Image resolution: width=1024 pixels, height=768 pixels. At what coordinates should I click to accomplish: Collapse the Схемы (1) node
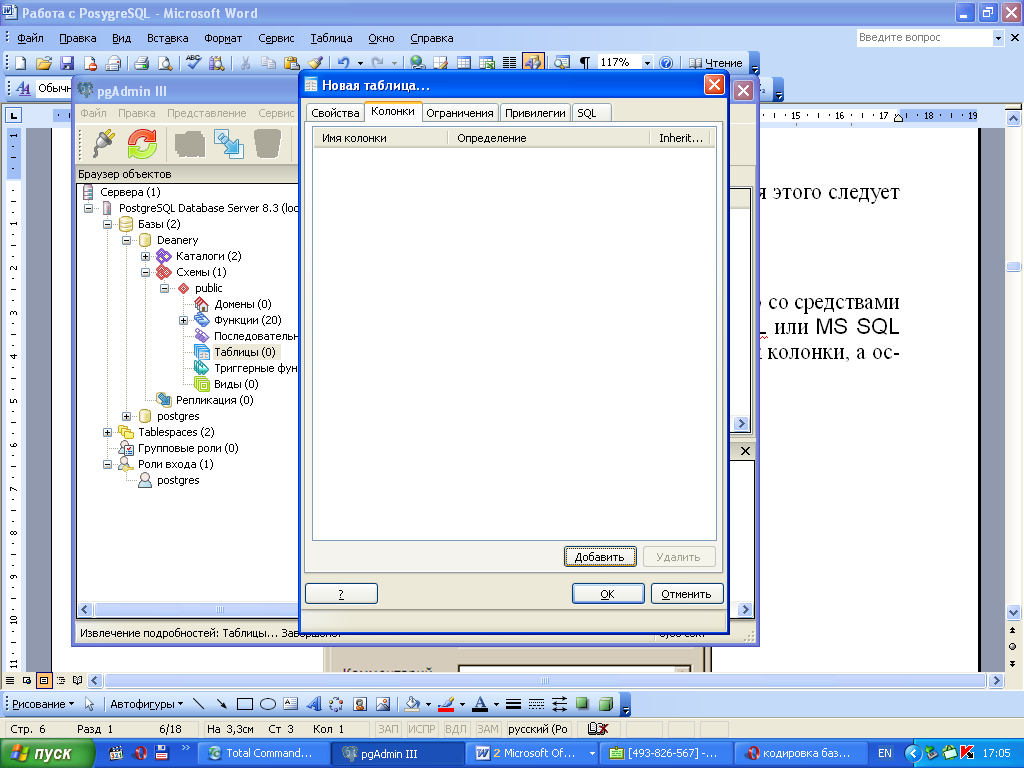[146, 272]
